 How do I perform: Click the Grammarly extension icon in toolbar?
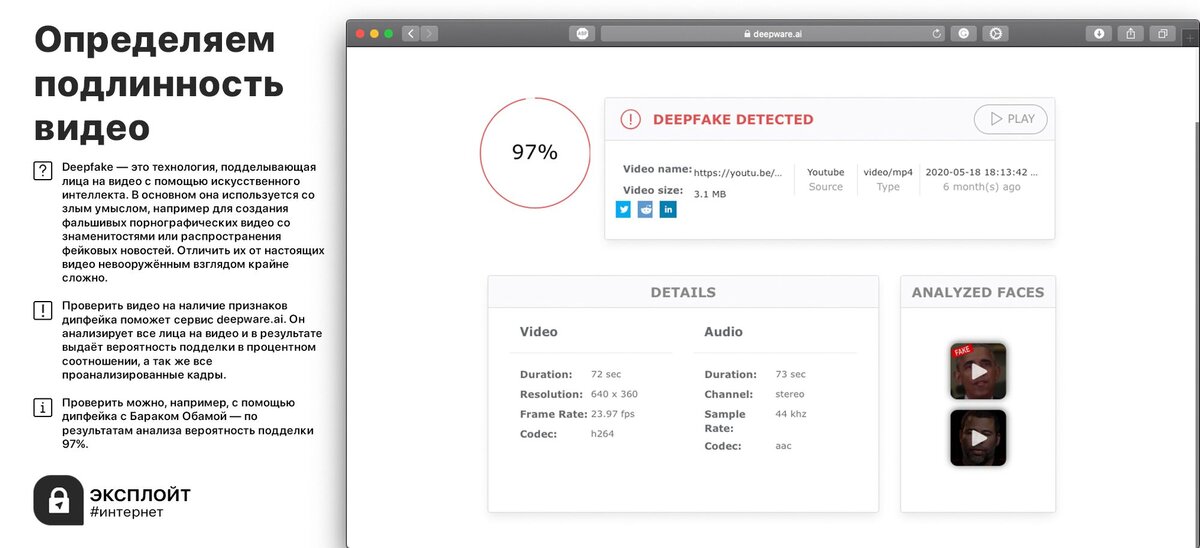pos(964,33)
